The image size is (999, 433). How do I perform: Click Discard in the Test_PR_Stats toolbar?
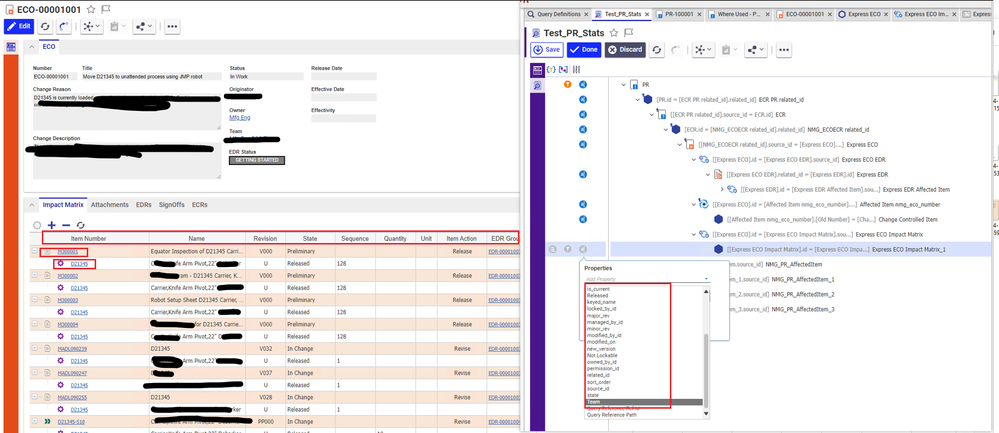click(x=625, y=49)
